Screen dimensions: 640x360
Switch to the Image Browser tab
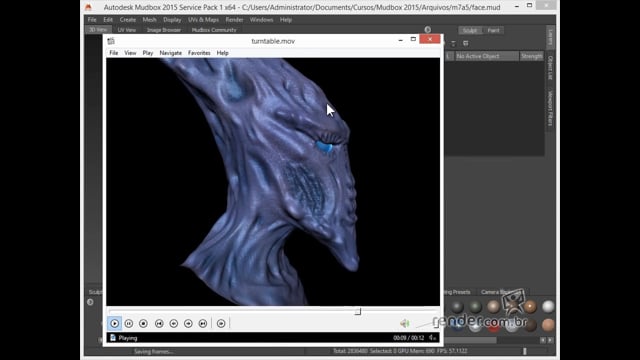point(164,30)
